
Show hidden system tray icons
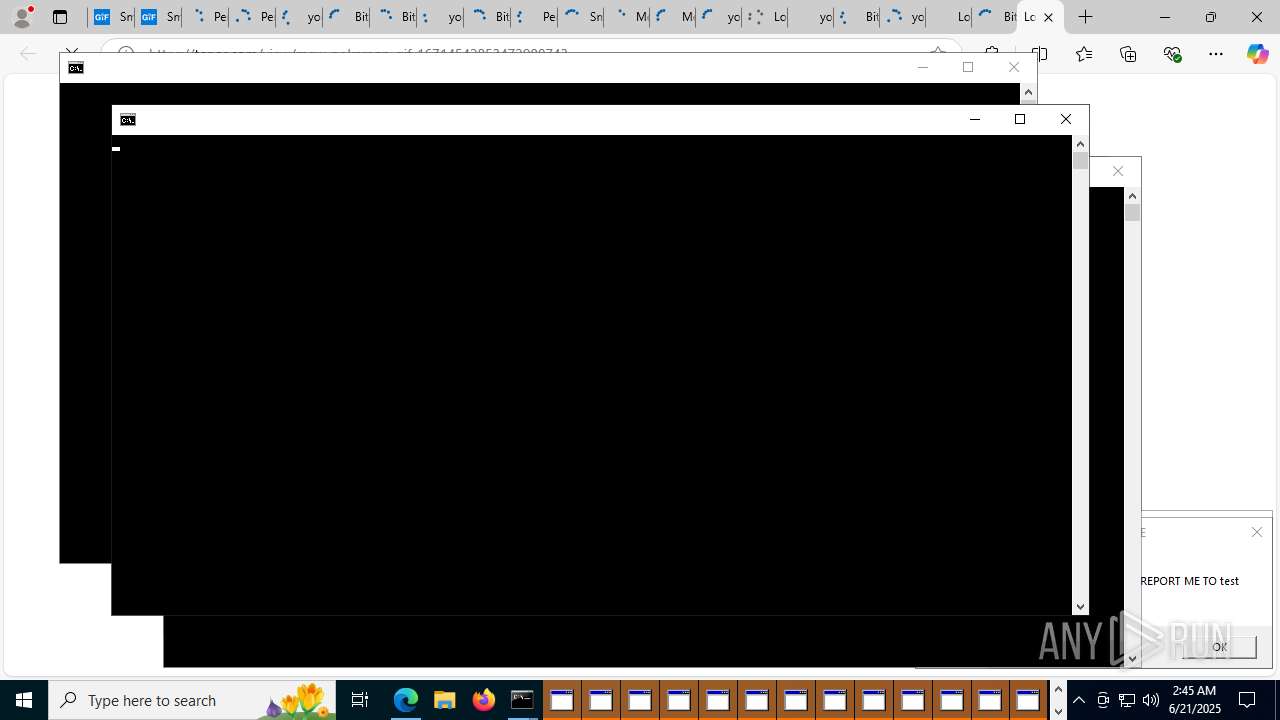[1079, 700]
